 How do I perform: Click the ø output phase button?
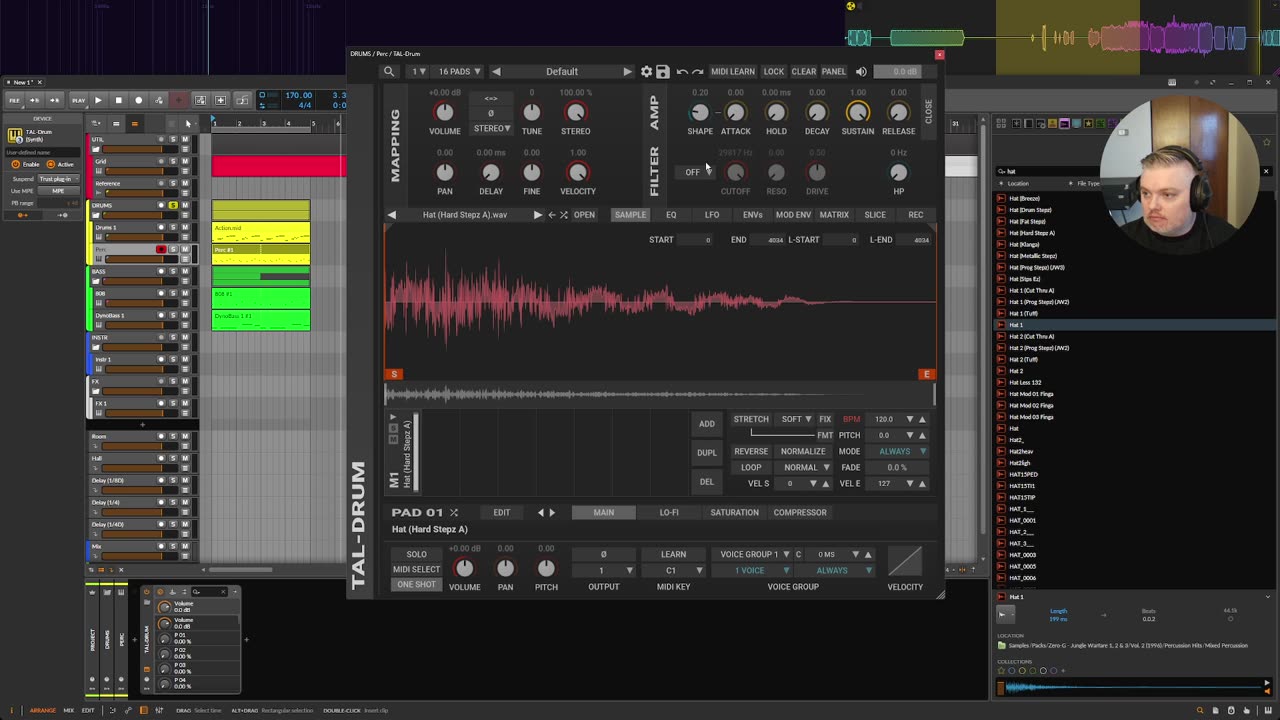click(603, 554)
